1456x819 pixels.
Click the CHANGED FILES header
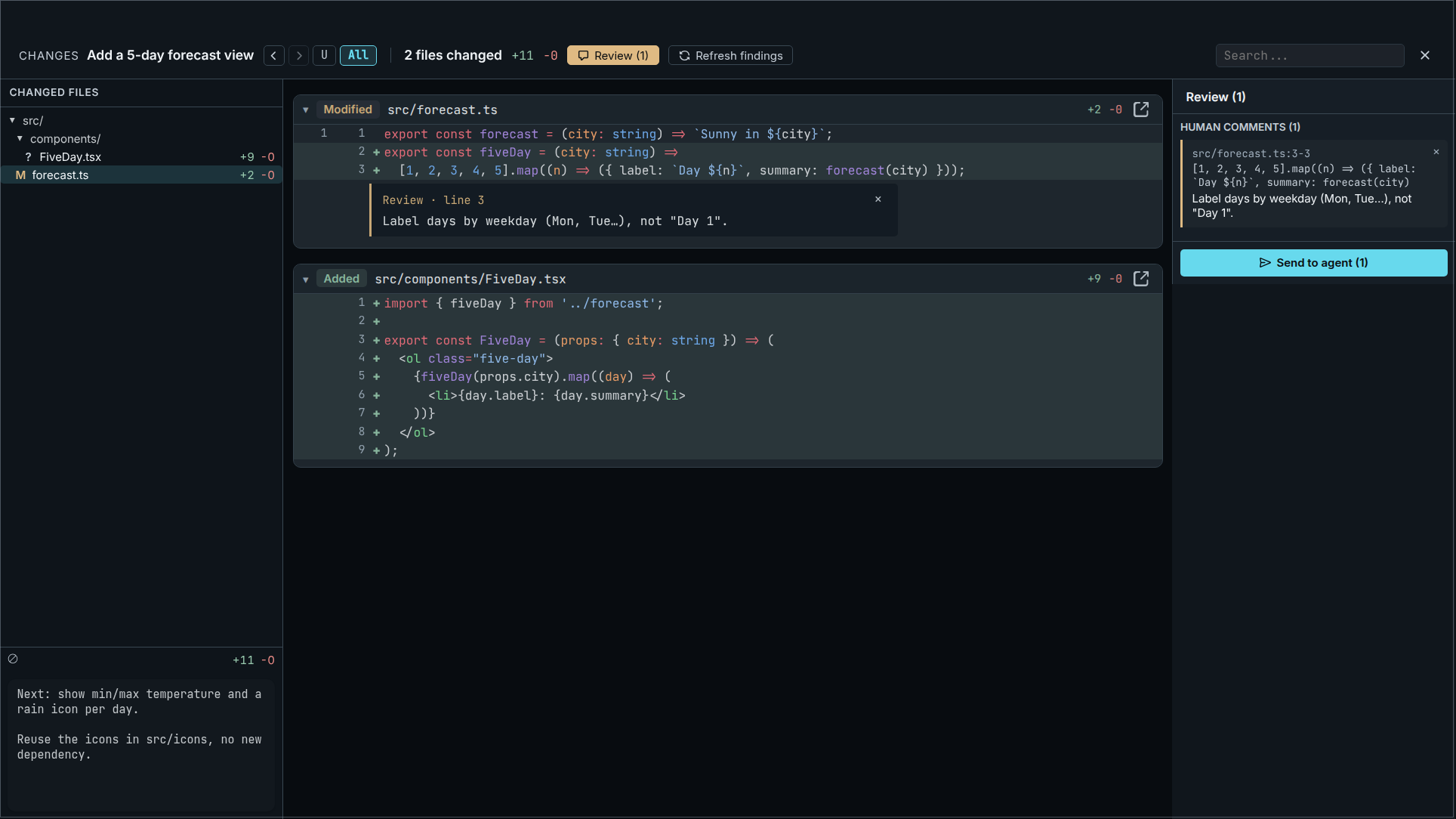pos(54,92)
